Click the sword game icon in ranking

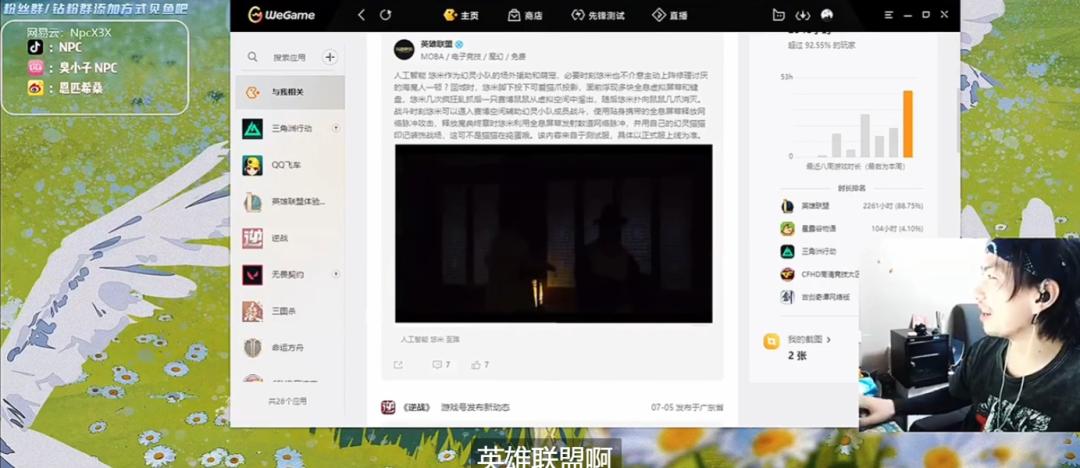click(x=787, y=297)
